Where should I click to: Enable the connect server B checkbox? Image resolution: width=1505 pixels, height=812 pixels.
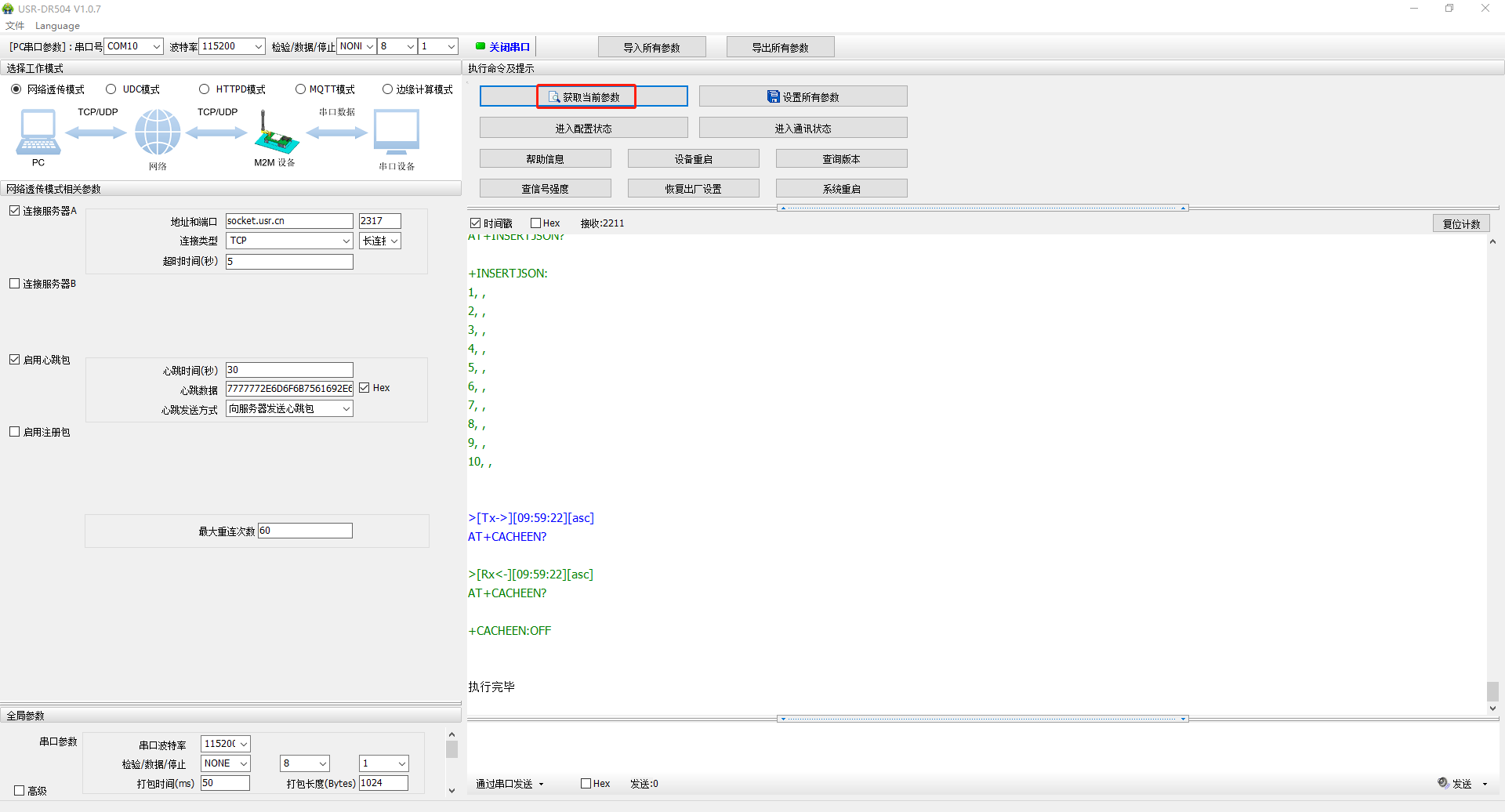click(x=15, y=284)
